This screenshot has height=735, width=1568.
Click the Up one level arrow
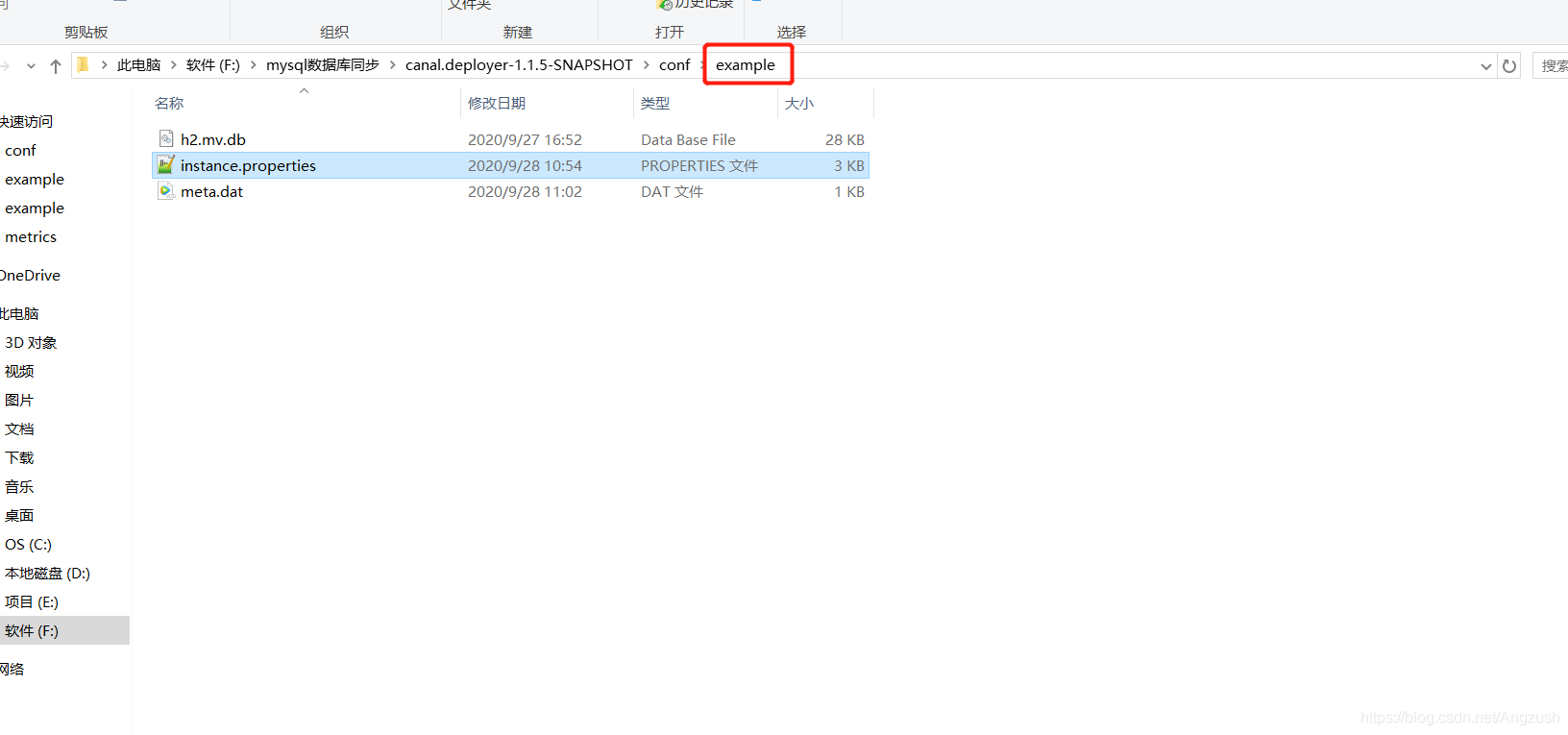(56, 66)
